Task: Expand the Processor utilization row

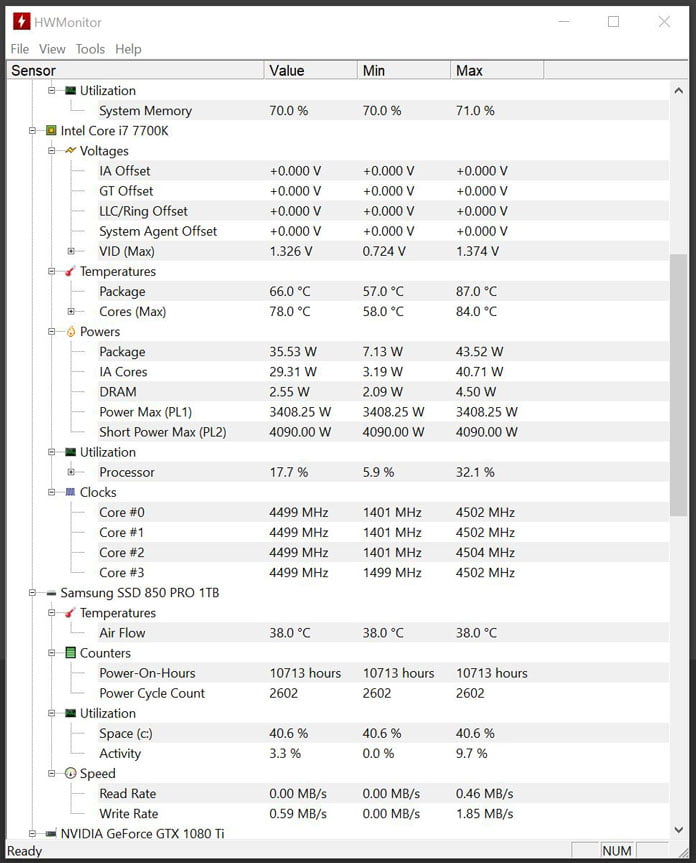Action: 71,472
